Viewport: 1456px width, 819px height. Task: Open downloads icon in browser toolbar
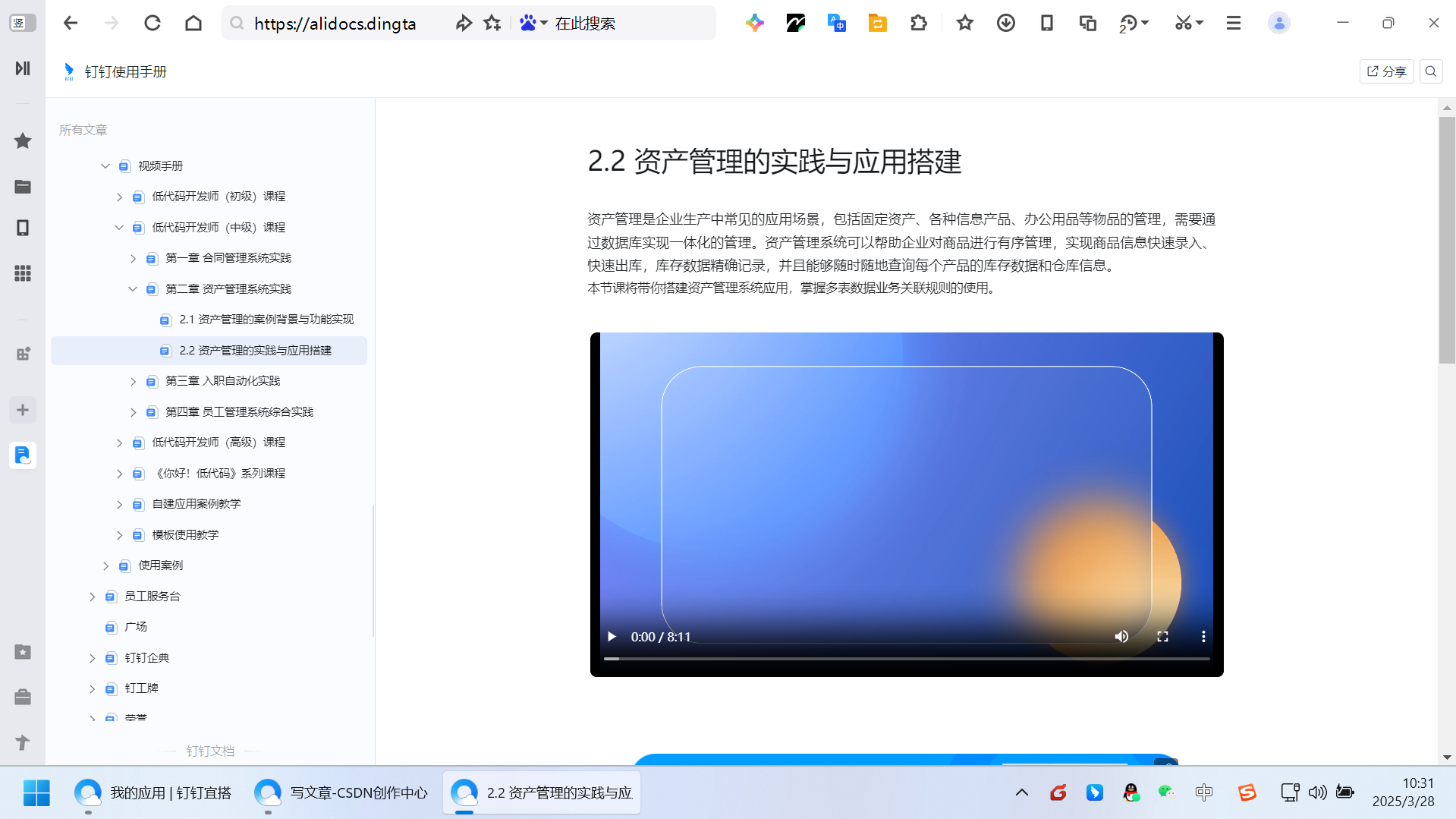tap(1006, 23)
